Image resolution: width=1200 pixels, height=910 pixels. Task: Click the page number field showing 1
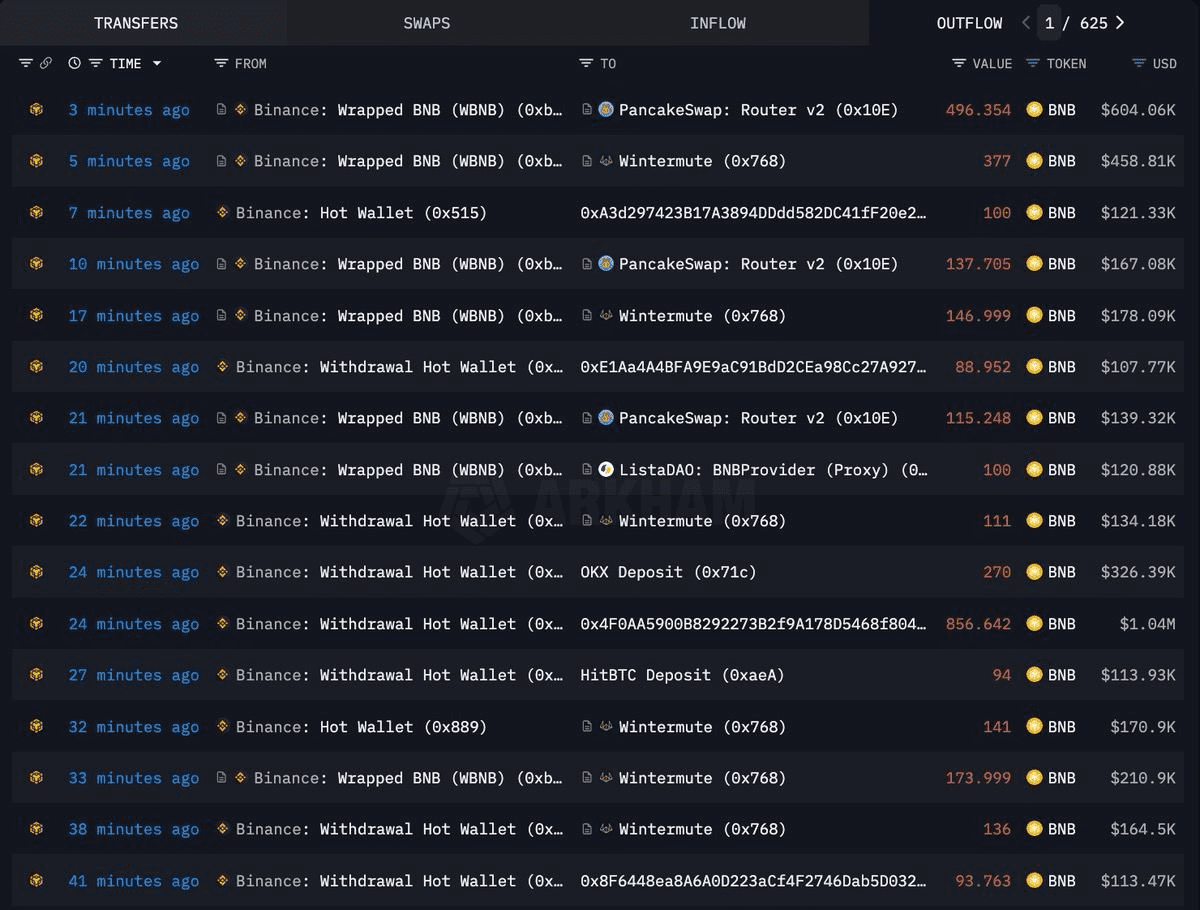point(1049,22)
